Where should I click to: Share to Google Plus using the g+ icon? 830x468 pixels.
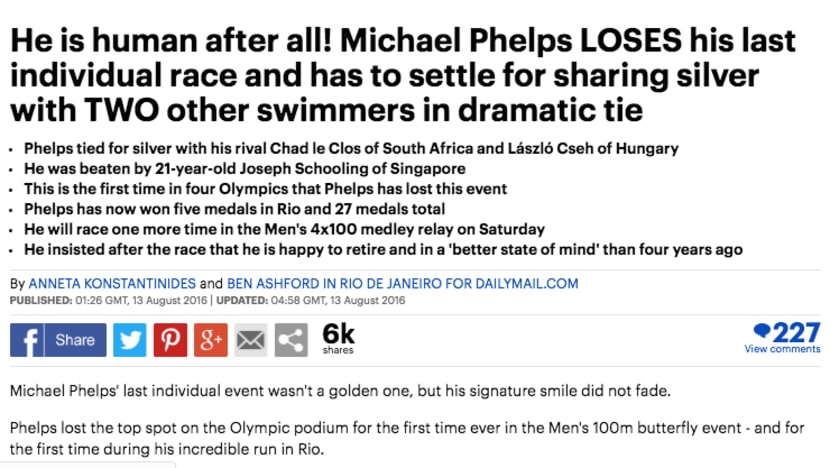(211, 340)
